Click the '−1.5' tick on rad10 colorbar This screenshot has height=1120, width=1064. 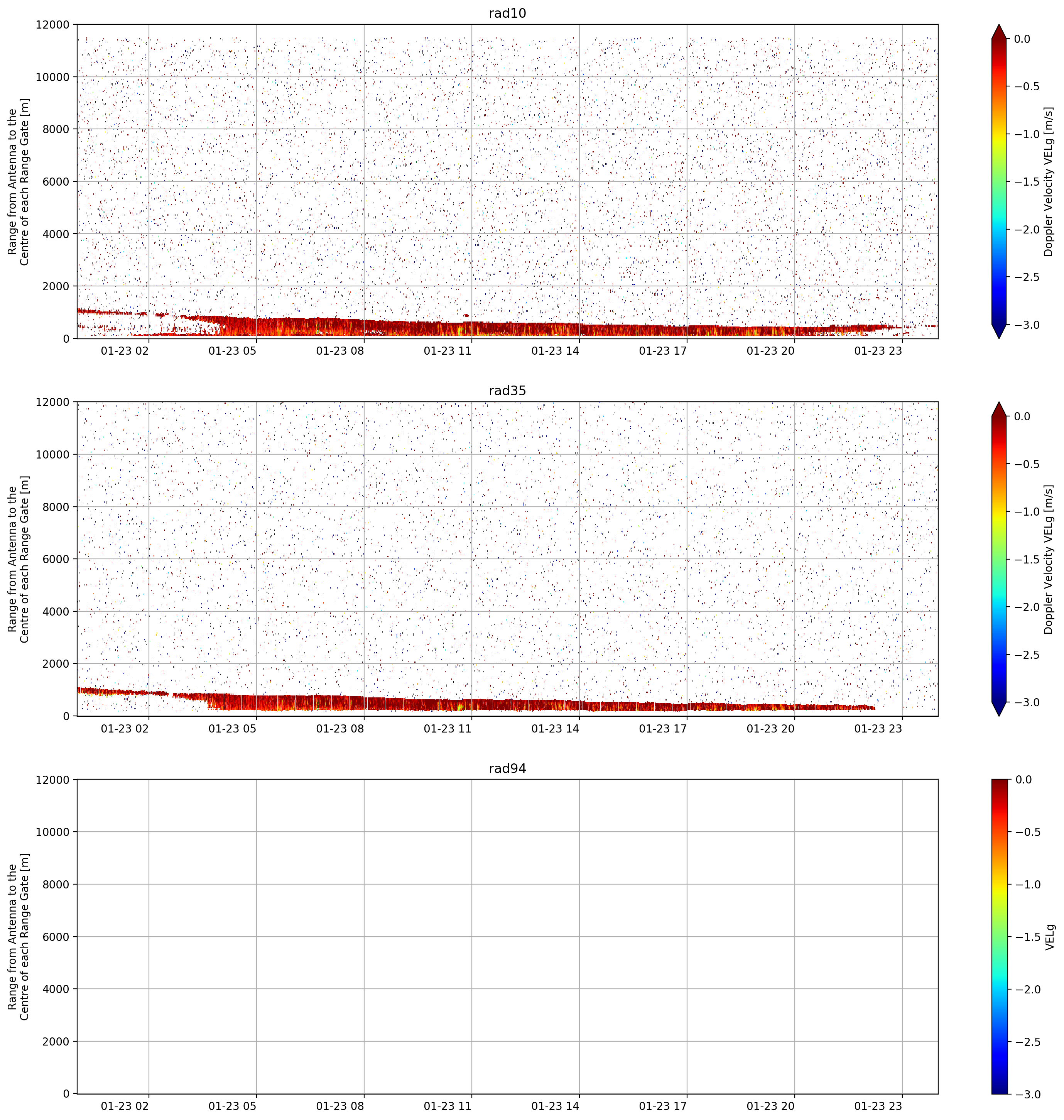tap(1027, 181)
